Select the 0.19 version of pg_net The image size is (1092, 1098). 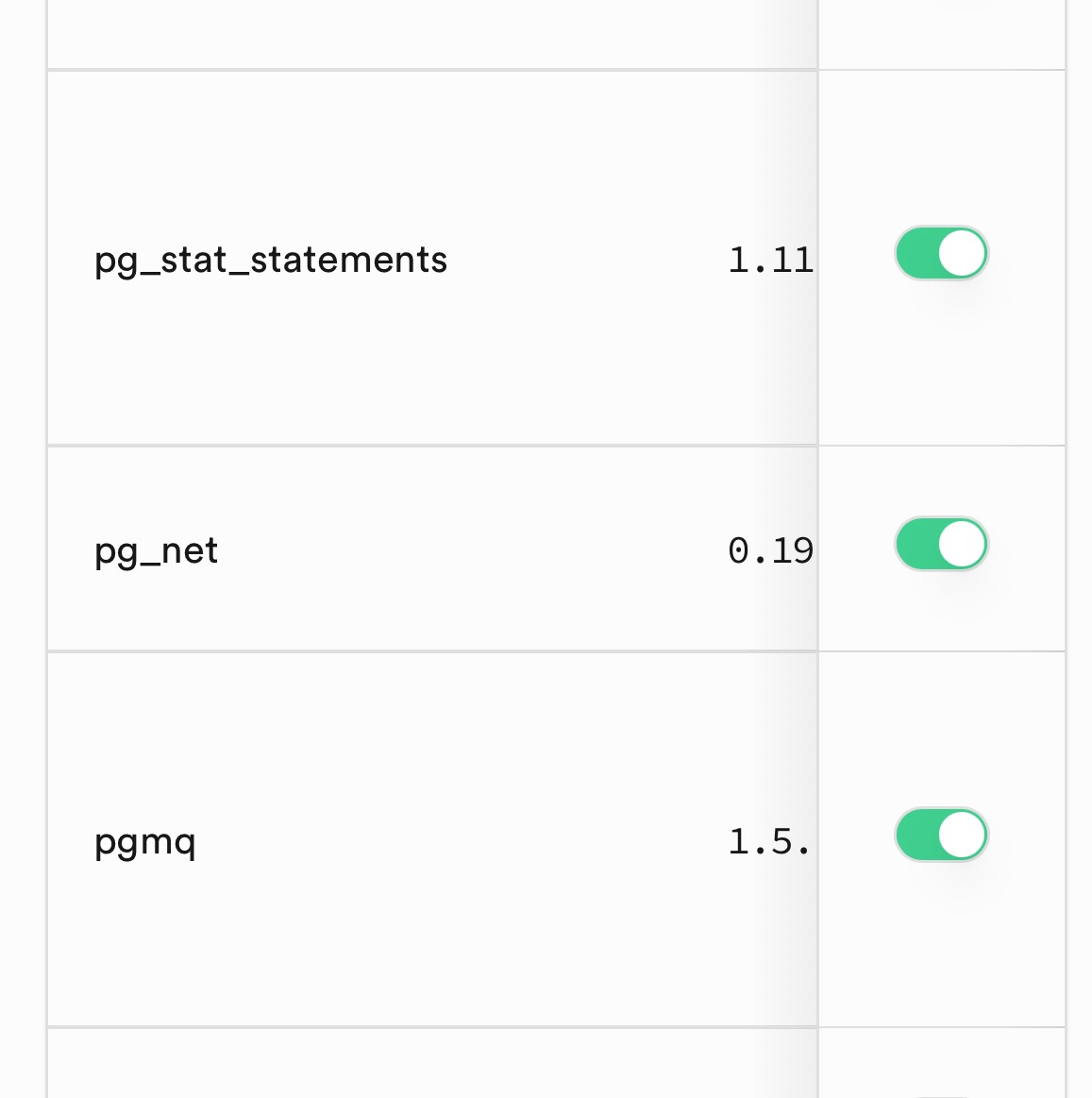coord(770,550)
